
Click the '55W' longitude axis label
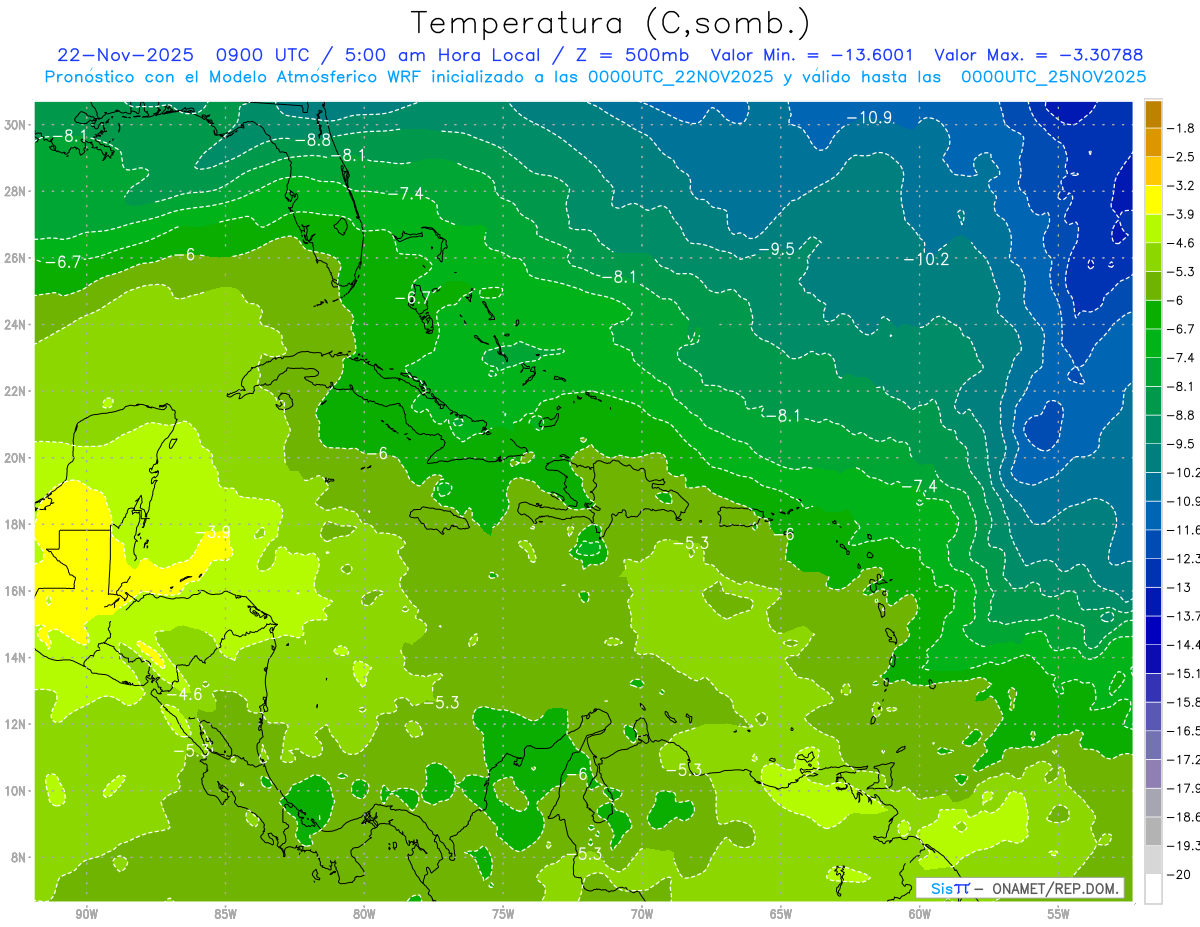pyautogui.click(x=1058, y=914)
